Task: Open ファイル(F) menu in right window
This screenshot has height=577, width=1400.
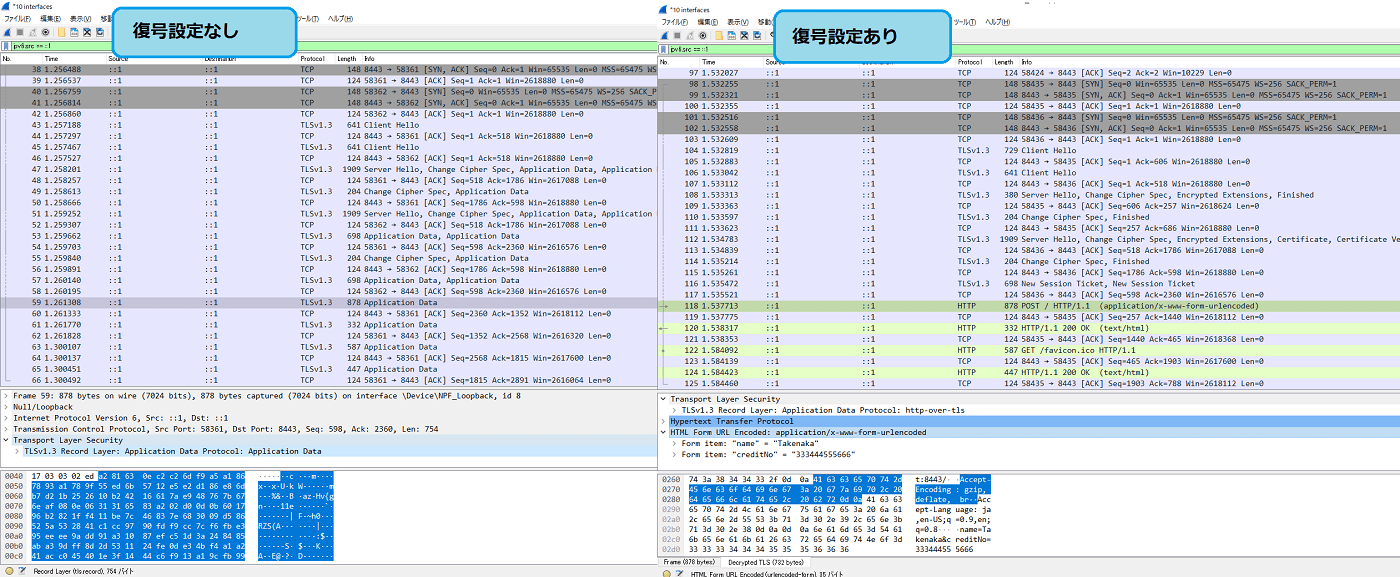Action: click(x=674, y=22)
